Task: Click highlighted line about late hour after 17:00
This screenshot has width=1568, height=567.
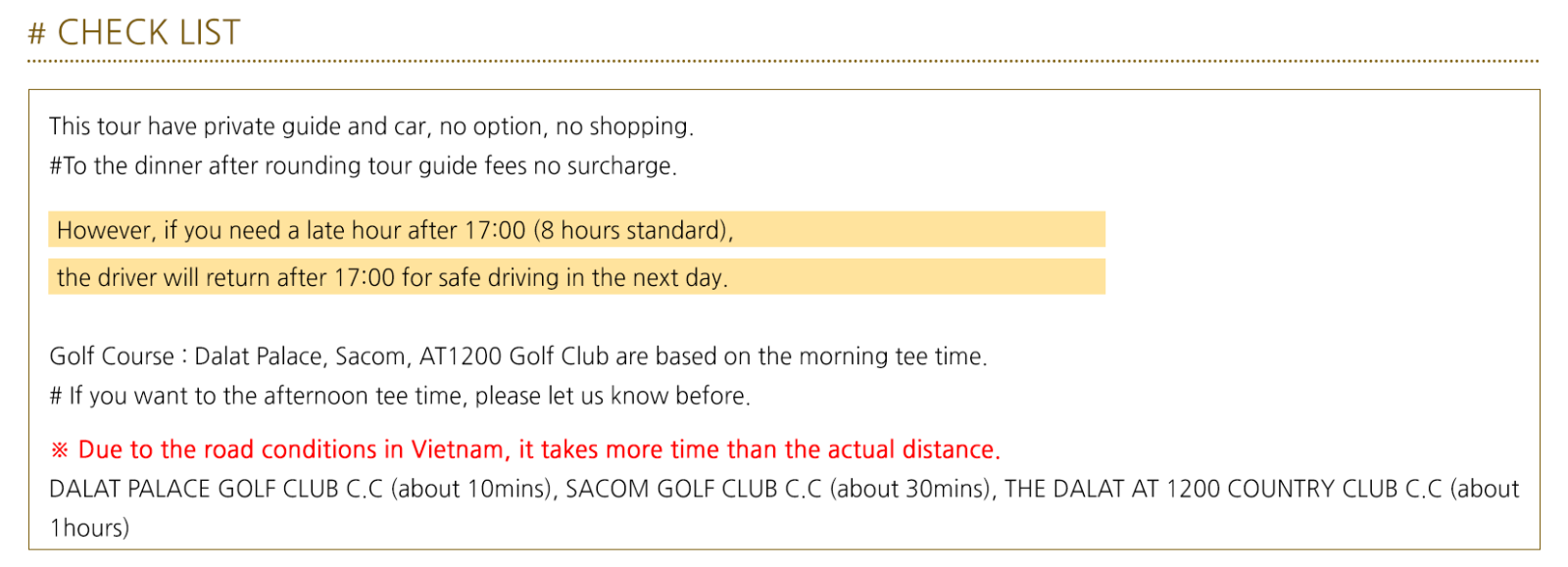Action: 576,230
